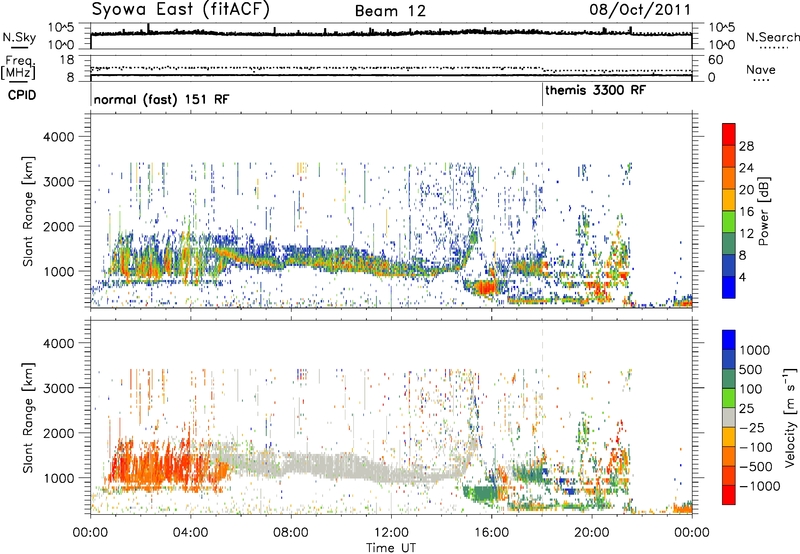
Task: Click the 'Beam 12' label
Action: (390, 11)
